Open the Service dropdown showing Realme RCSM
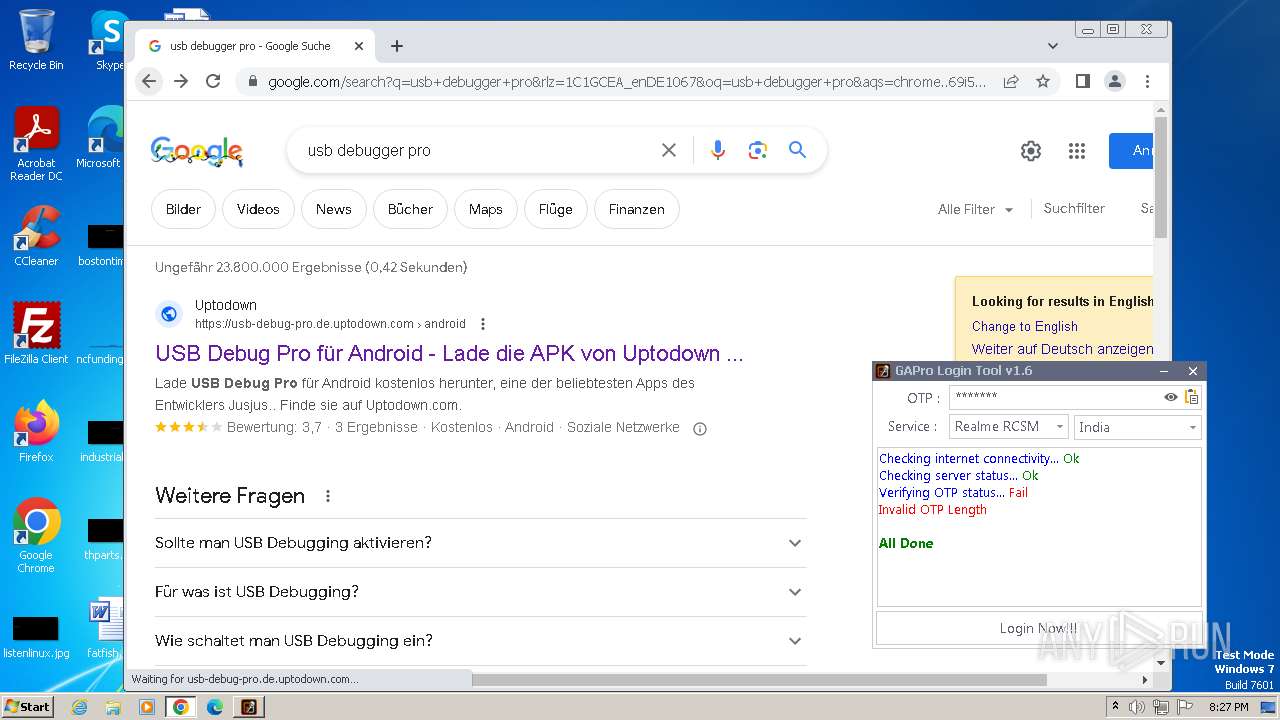The height and width of the screenshot is (720, 1280). pos(1008,427)
